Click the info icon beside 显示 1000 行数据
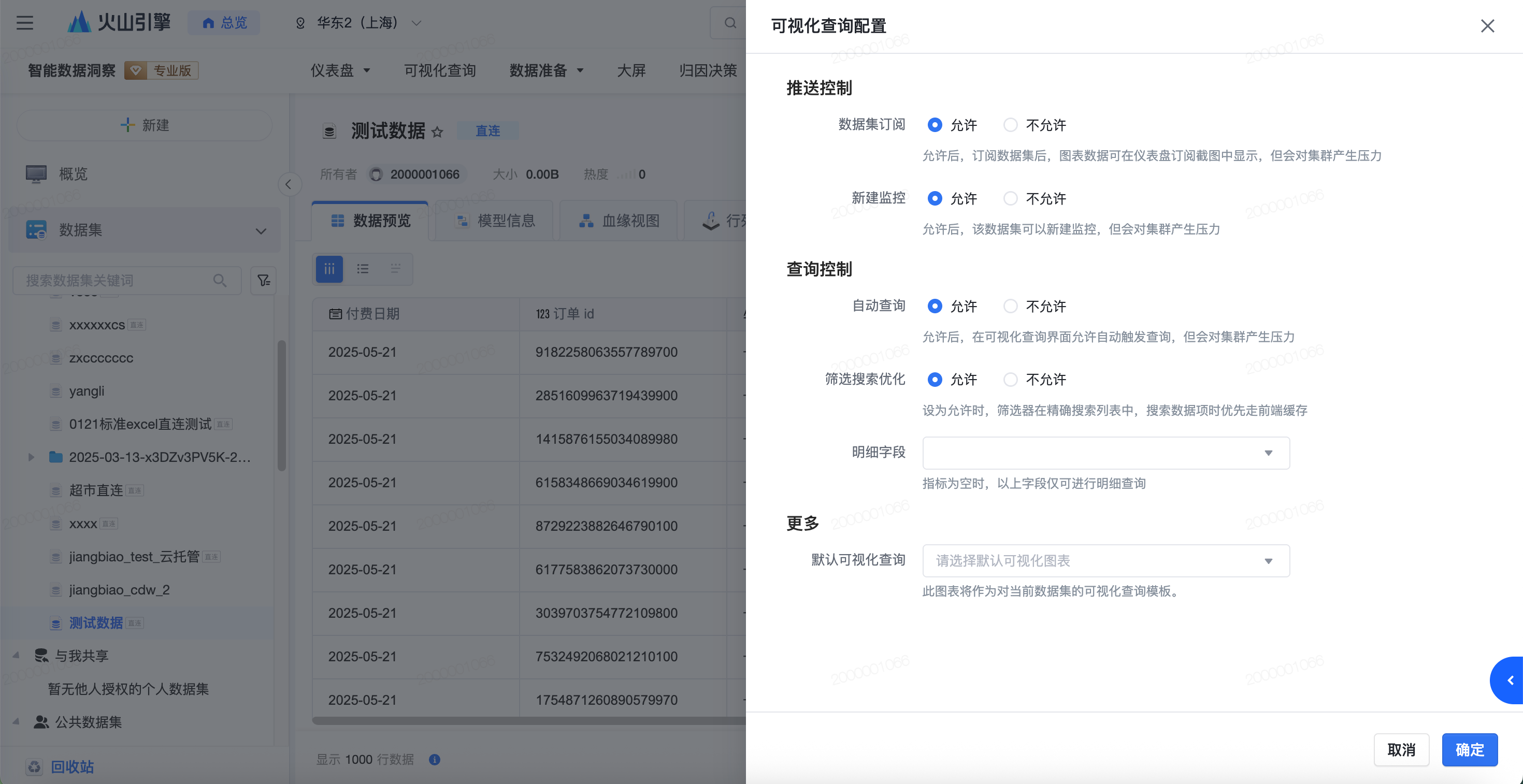This screenshot has height=784, width=1523. 435,760
